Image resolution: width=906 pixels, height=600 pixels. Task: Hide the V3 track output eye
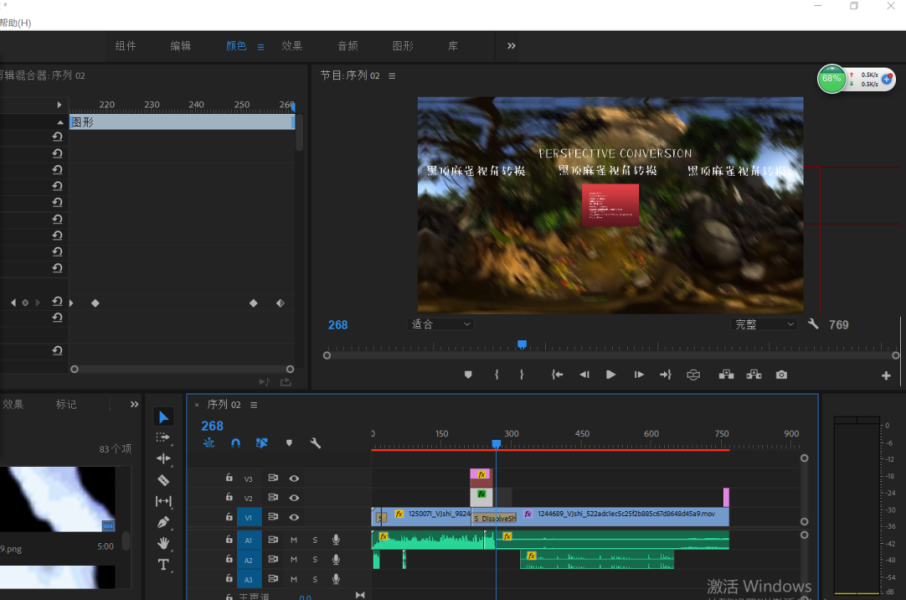click(x=294, y=479)
